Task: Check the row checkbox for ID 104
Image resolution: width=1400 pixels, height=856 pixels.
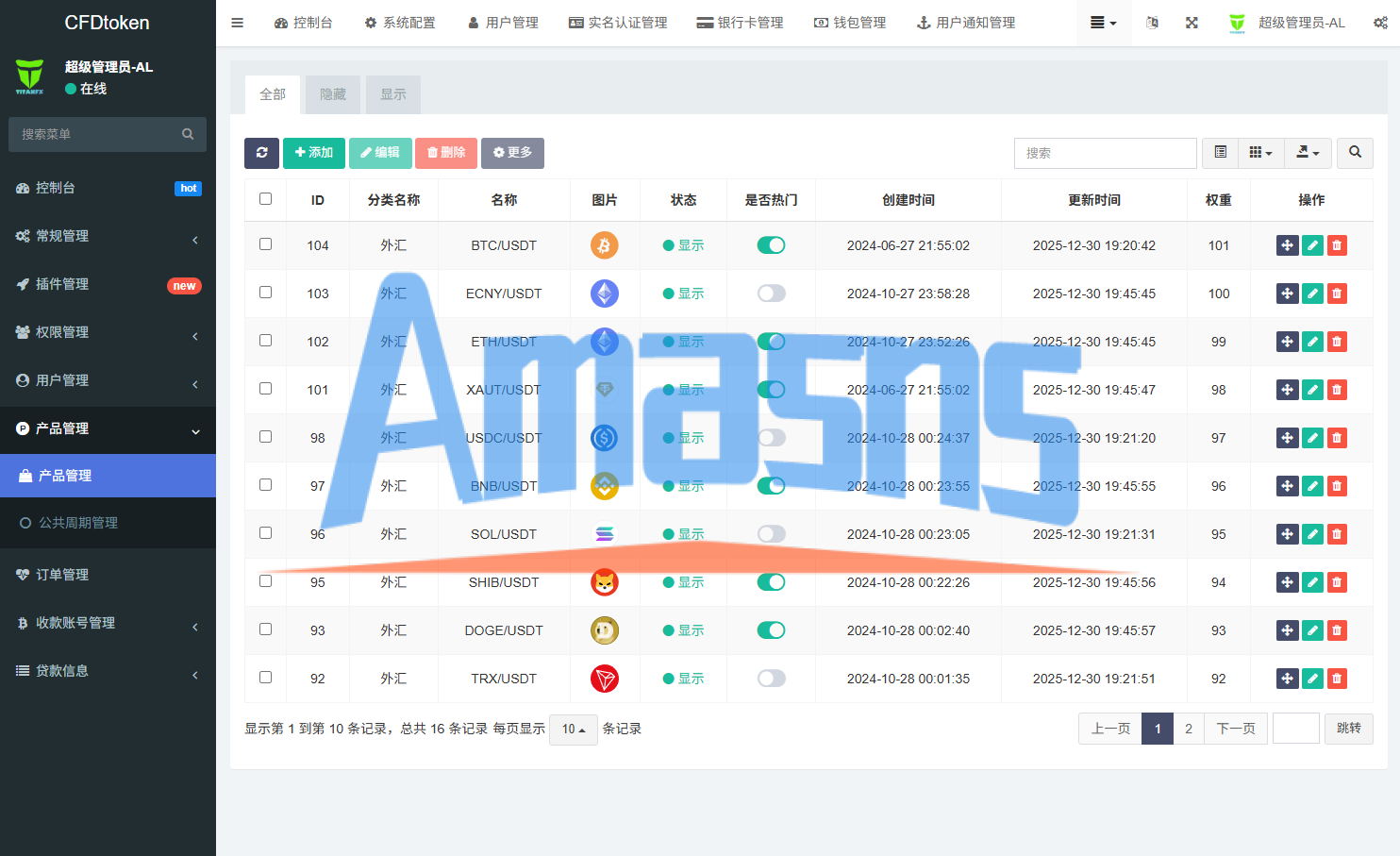Action: 265,244
